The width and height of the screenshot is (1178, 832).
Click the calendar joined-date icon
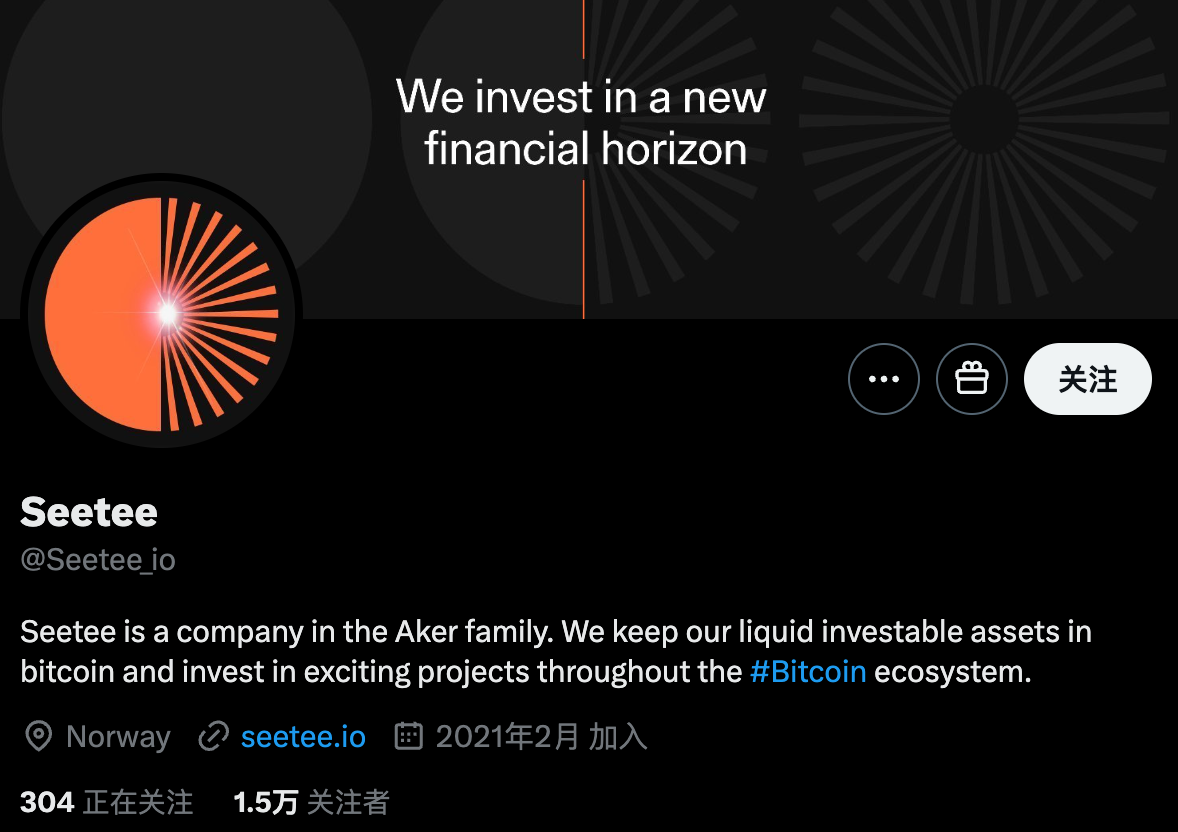(408, 738)
